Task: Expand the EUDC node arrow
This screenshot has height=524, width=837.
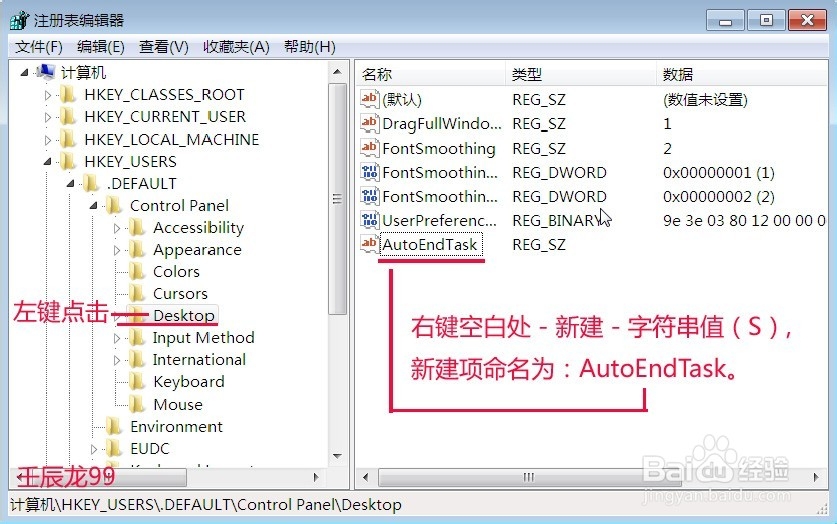Action: (94, 449)
